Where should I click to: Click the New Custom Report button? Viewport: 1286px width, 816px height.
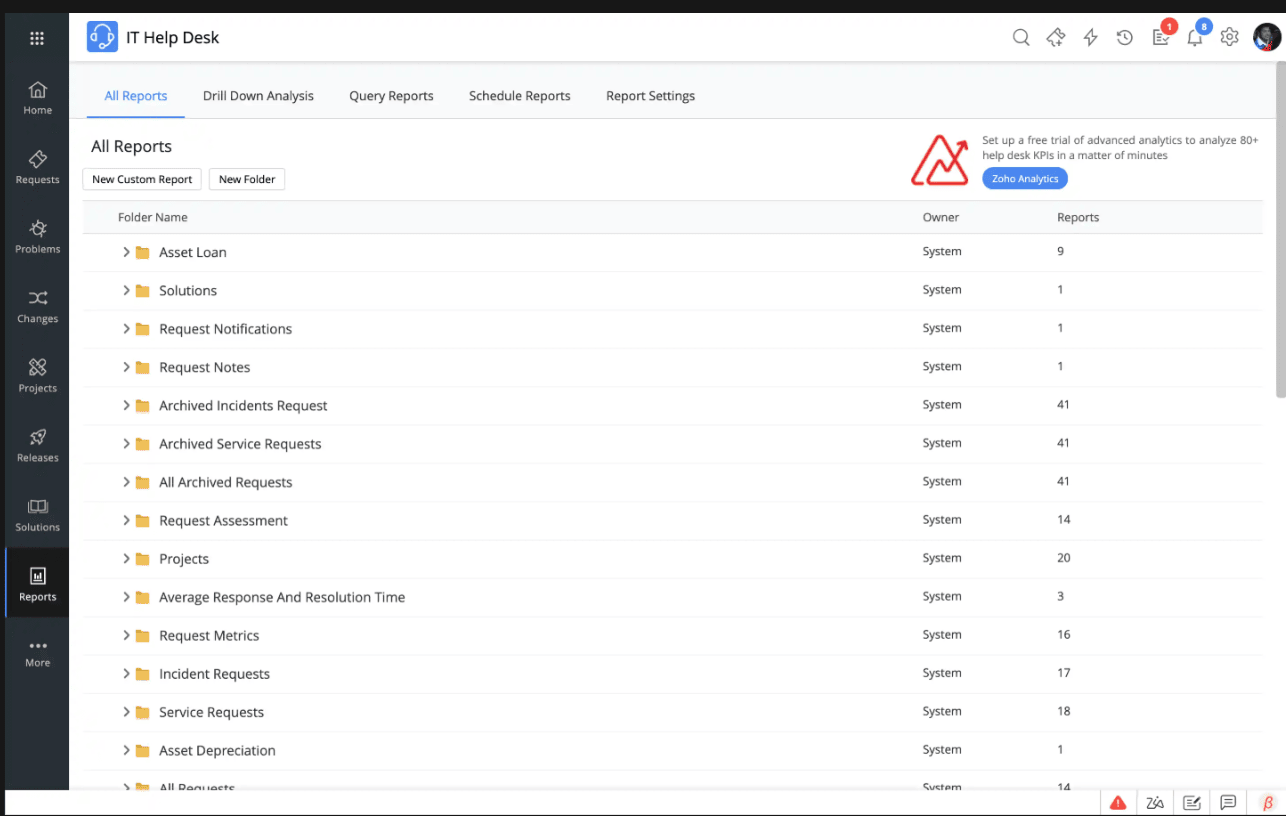pyautogui.click(x=142, y=179)
